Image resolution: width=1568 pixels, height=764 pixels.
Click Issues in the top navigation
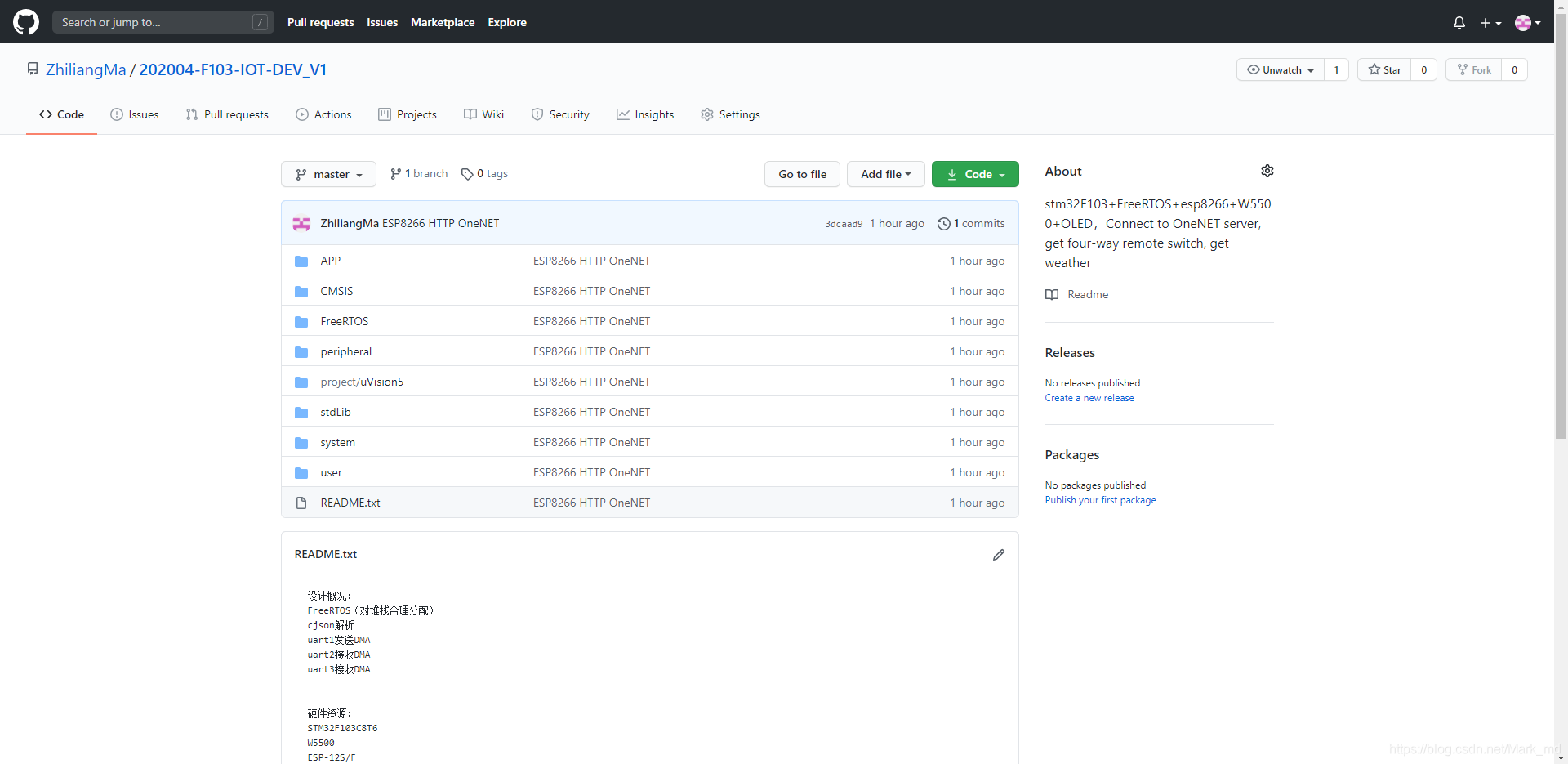[x=382, y=22]
